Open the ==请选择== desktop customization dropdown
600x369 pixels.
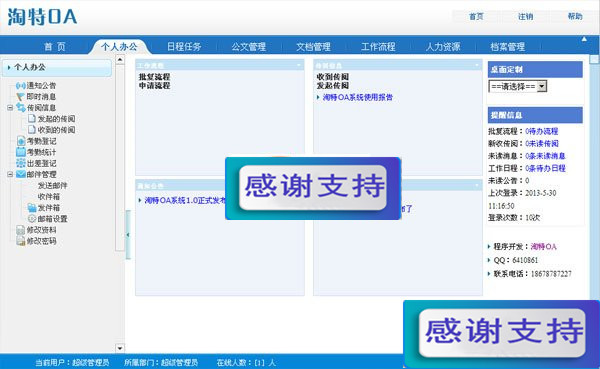[x=517, y=86]
